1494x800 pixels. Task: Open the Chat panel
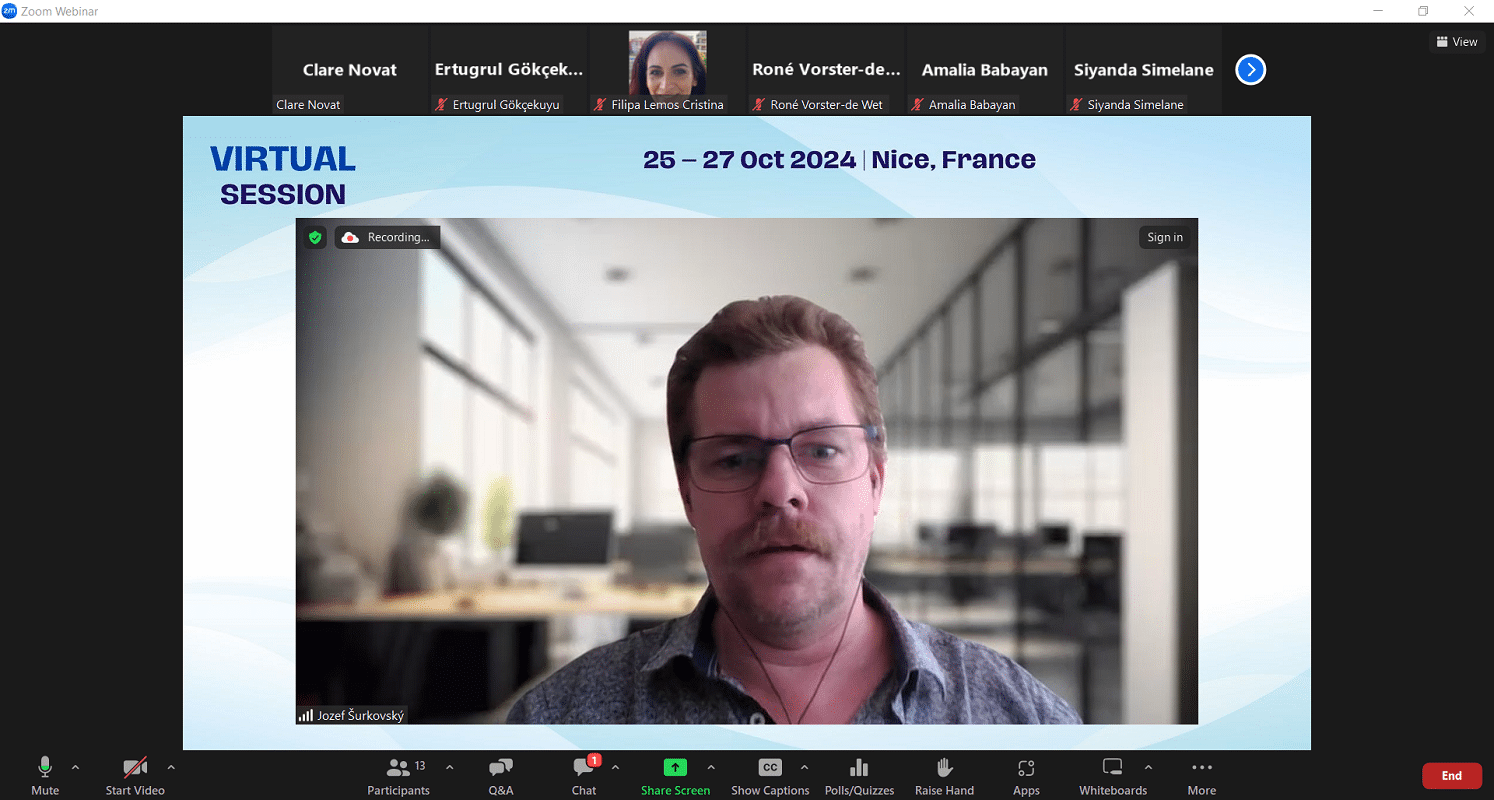point(584,776)
